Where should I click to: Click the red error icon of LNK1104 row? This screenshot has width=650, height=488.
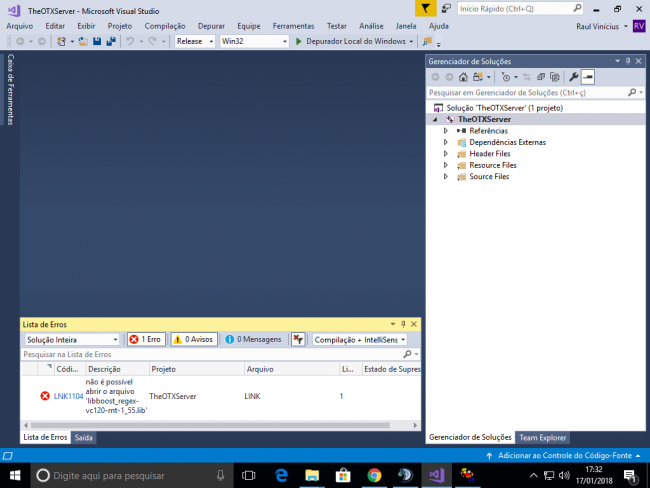coord(45,396)
